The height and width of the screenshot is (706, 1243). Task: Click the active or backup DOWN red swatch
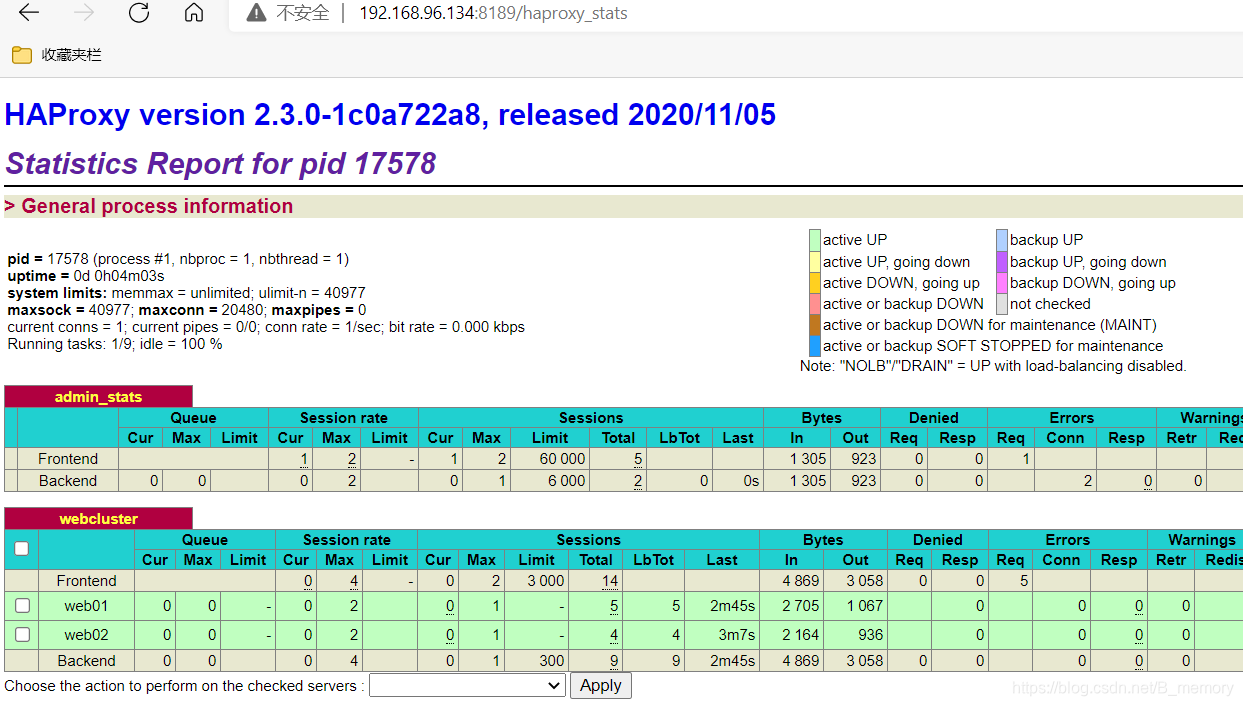[814, 304]
